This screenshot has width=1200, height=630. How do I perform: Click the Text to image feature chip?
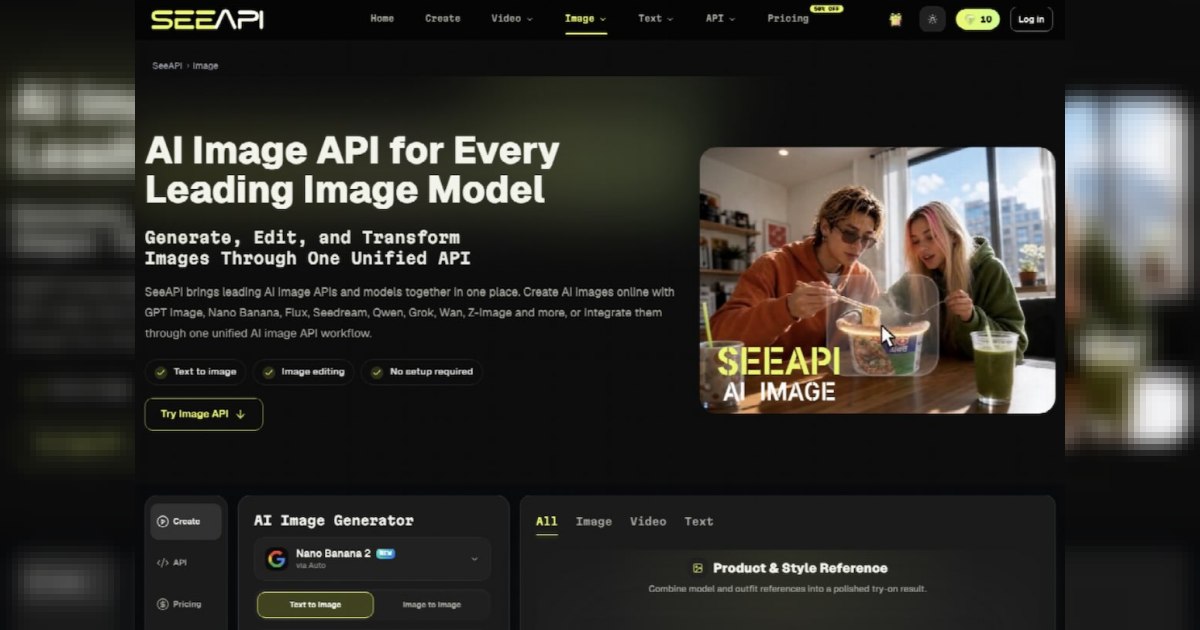pos(196,372)
